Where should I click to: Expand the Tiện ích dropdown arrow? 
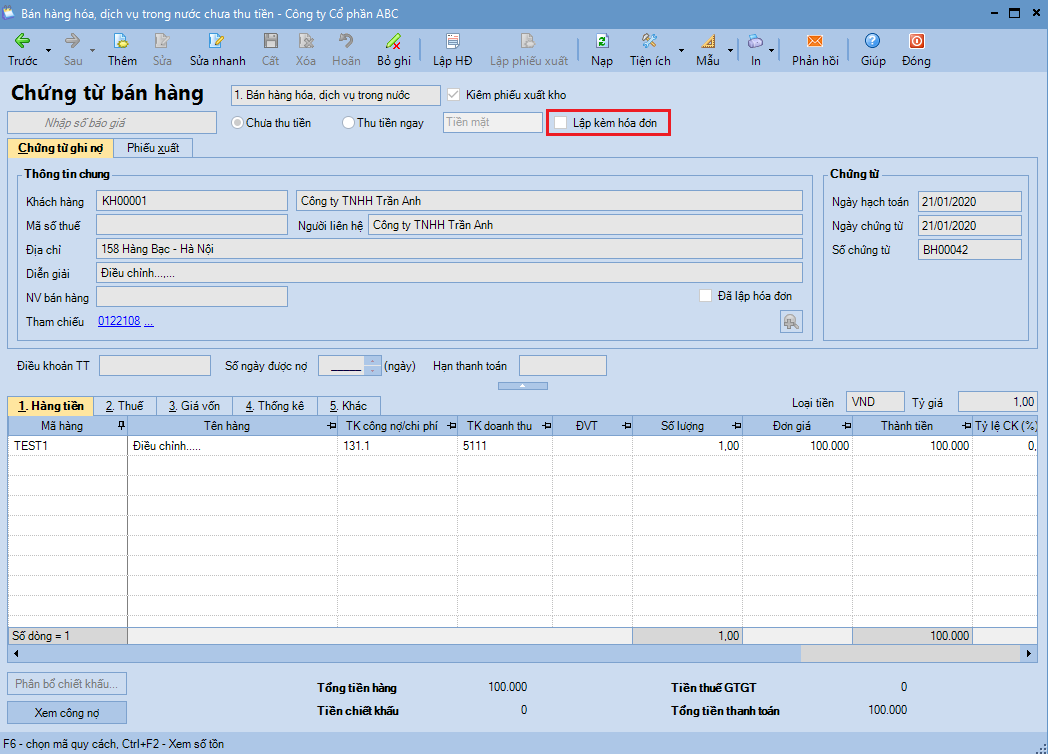click(682, 49)
